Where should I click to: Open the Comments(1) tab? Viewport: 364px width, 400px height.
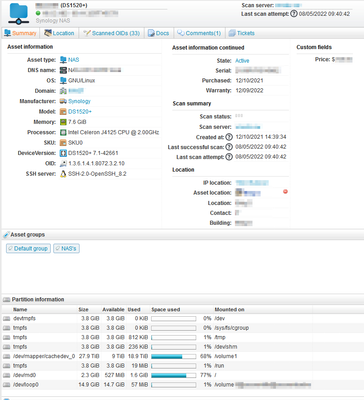click(199, 33)
